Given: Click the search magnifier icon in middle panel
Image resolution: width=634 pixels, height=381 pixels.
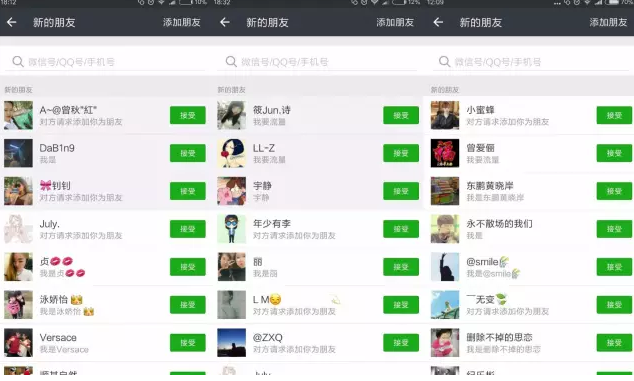Looking at the screenshot, I should point(231,61).
